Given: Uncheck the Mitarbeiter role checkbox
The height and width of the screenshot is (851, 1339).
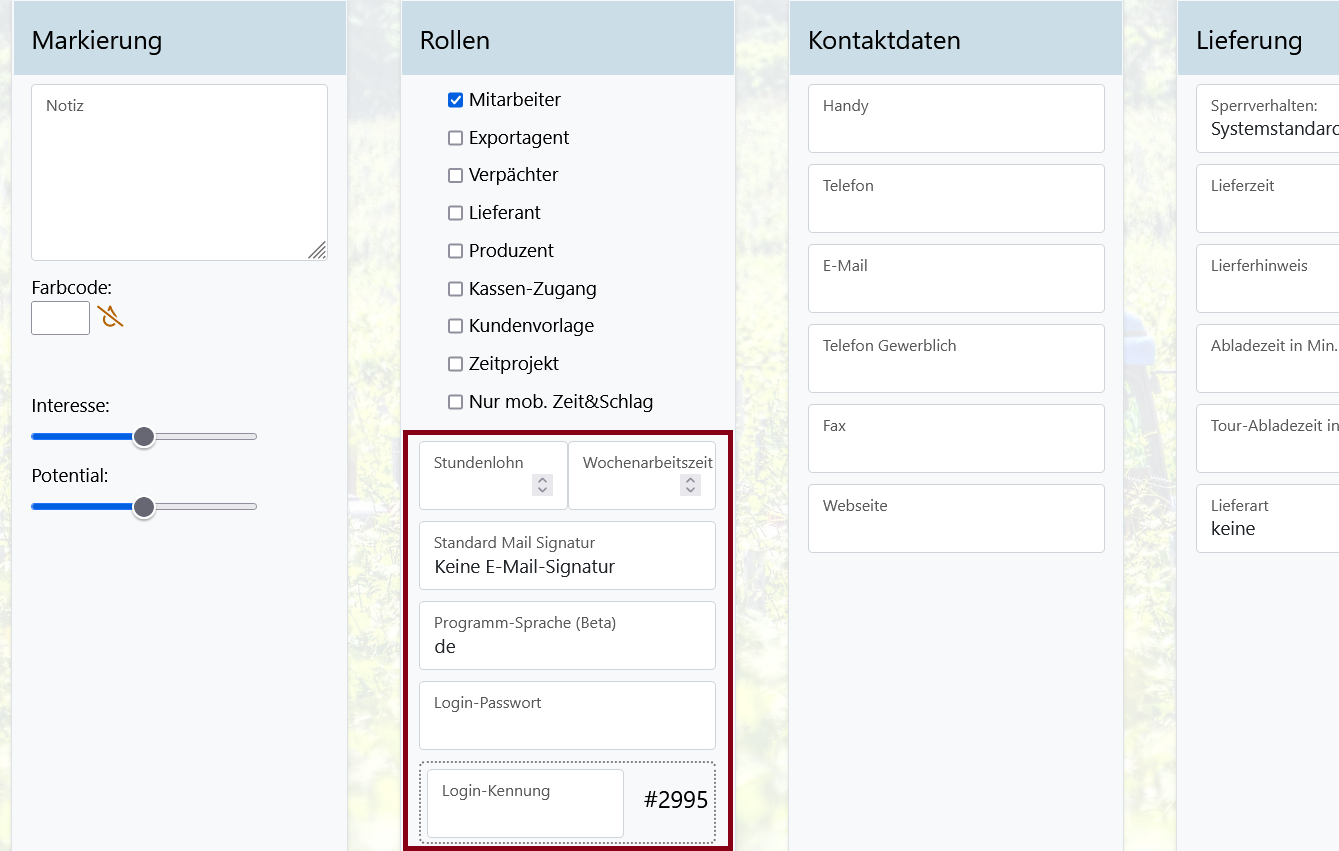Looking at the screenshot, I should (x=456, y=100).
